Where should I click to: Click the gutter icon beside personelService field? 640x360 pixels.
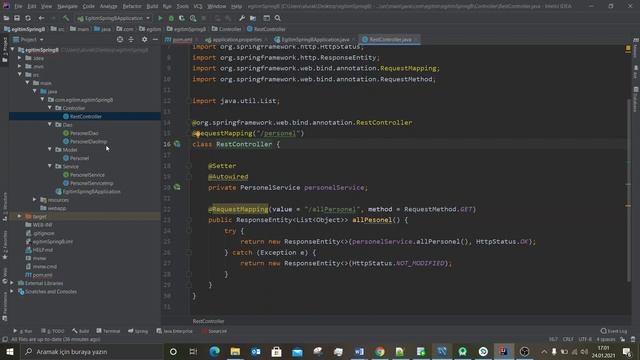click(177, 187)
